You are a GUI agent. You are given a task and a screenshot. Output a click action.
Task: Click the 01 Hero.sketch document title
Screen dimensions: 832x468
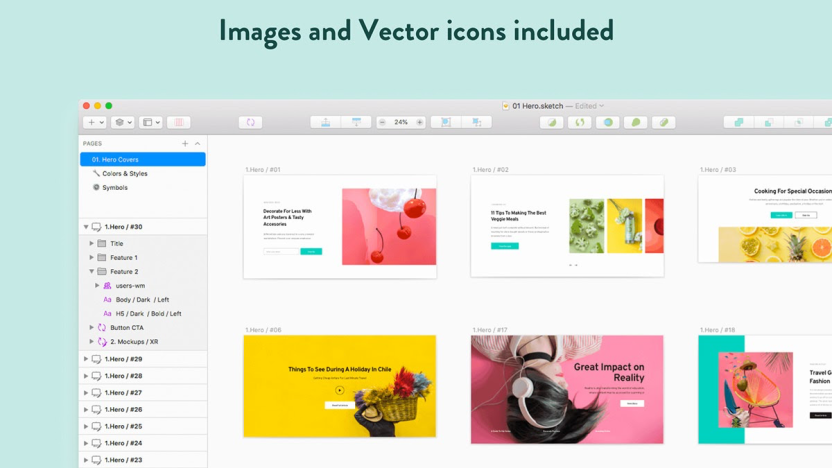[x=538, y=106]
